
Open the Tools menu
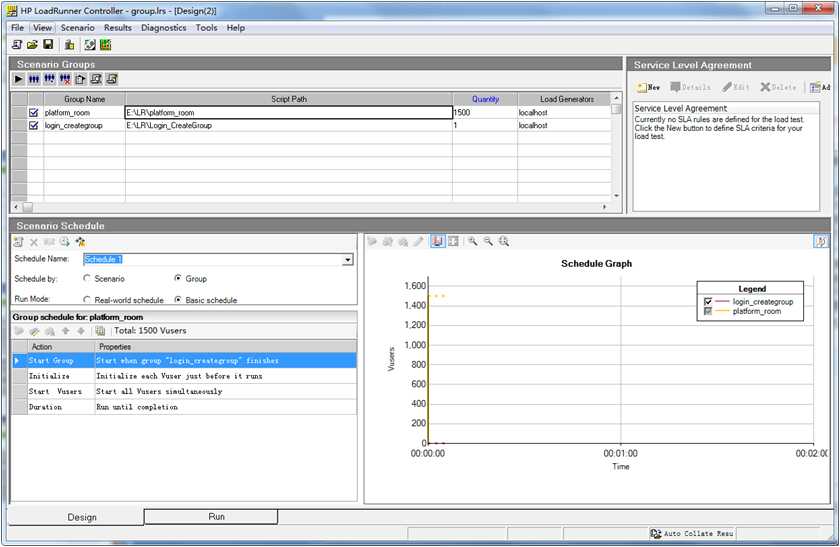[x=206, y=28]
